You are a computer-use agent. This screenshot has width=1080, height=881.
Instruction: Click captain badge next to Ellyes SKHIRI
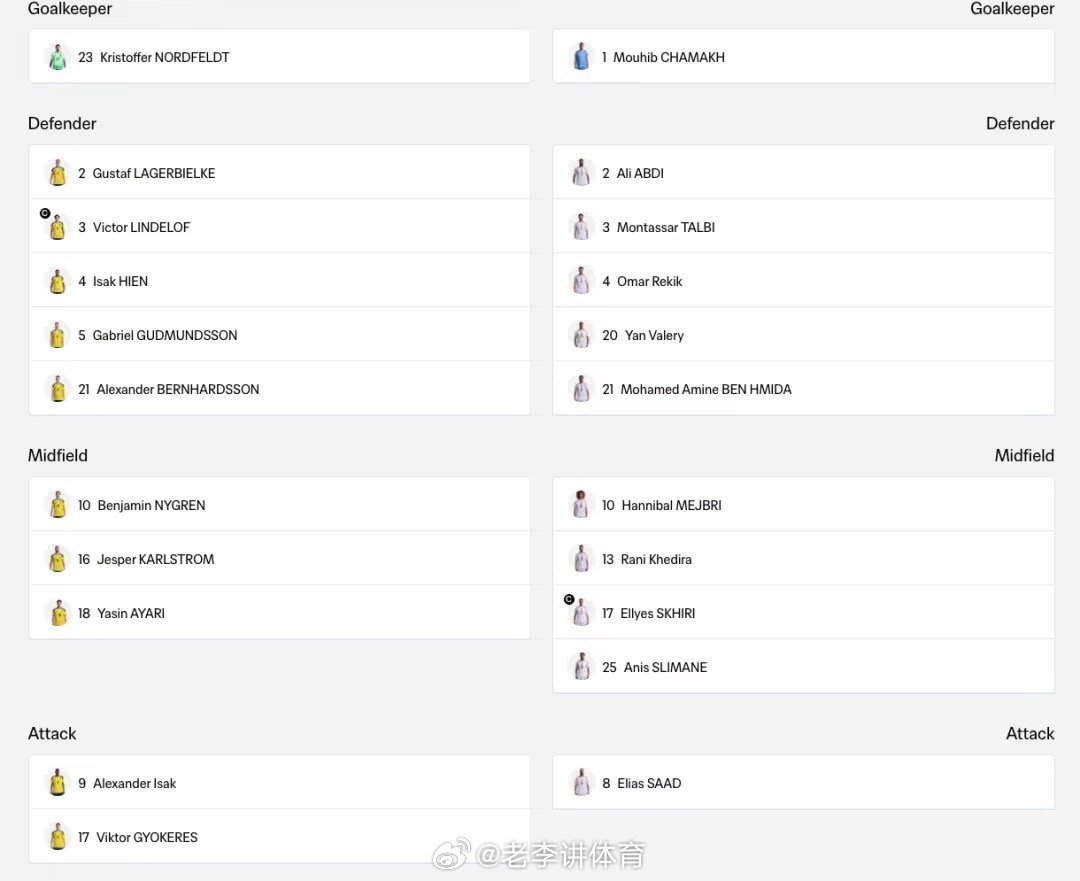pos(570,599)
